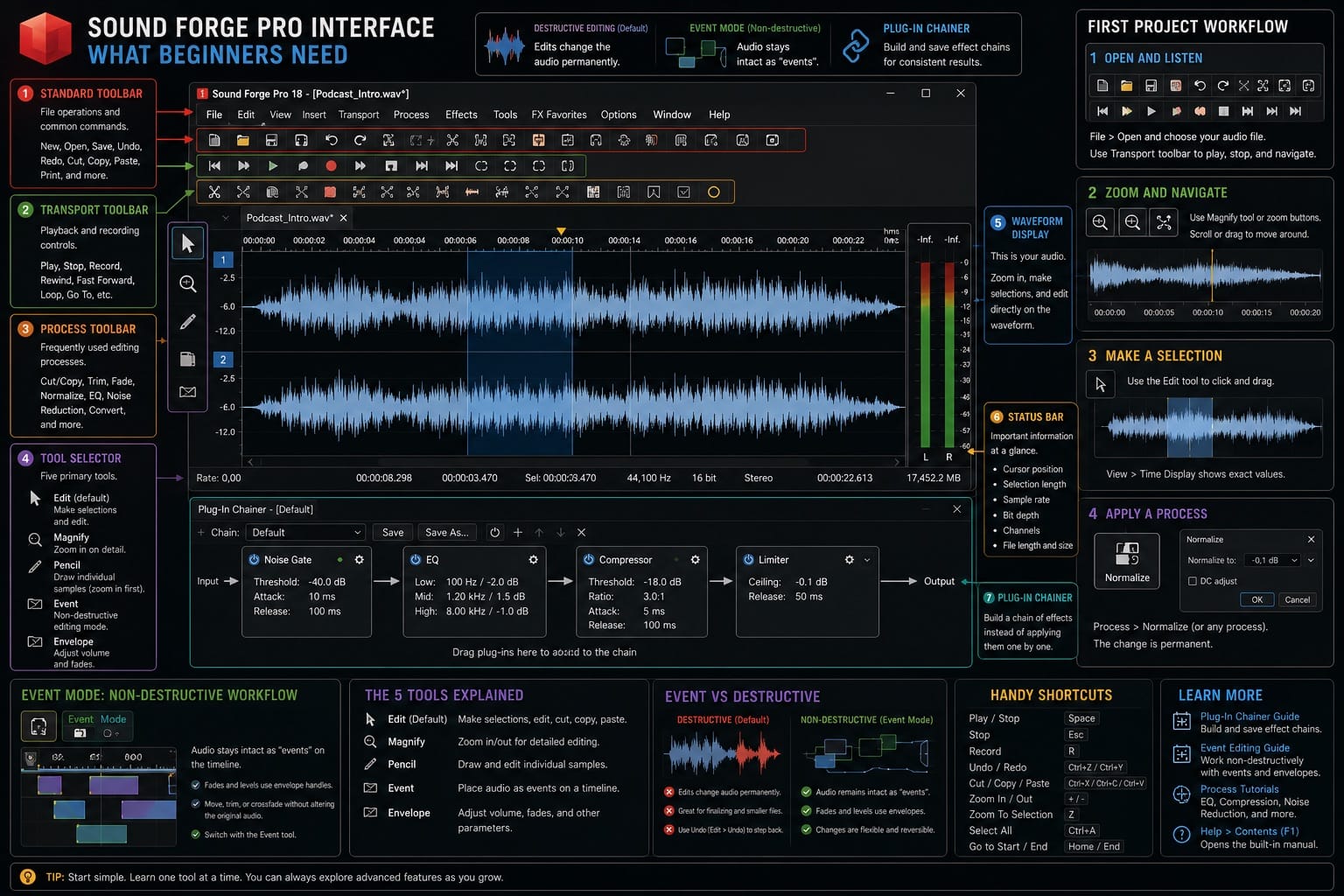The height and width of the screenshot is (896, 1344).
Task: Enable DC adjust checkbox in Normalize dialog
Action: 1192,581
